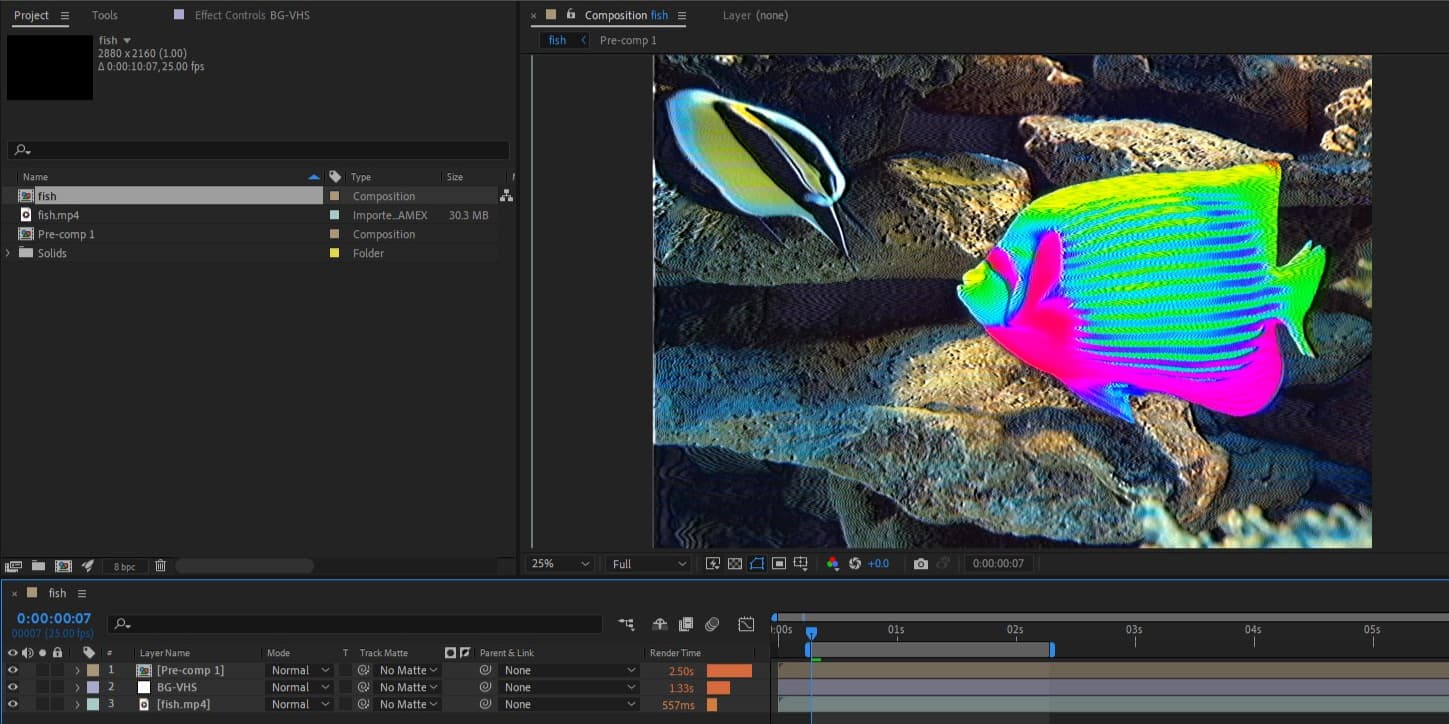Click pick whip for Pre-comp 1 track matte
The height and width of the screenshot is (724, 1449).
(x=364, y=670)
